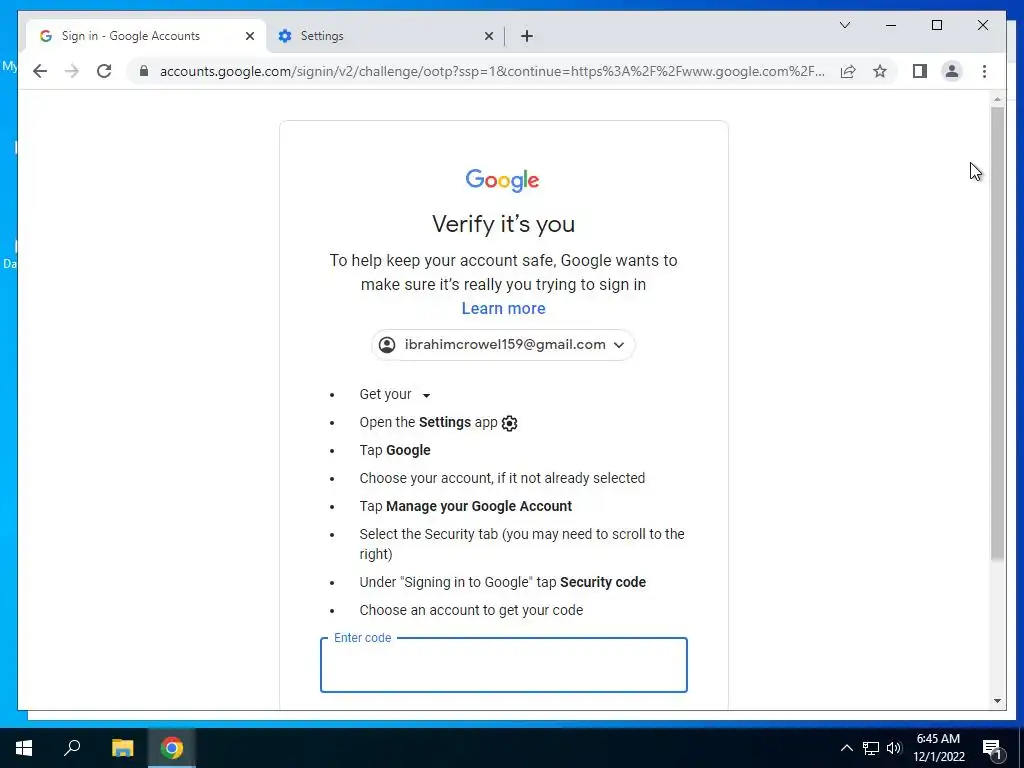Open Windows taskbar search
The height and width of the screenshot is (768, 1024).
point(72,748)
